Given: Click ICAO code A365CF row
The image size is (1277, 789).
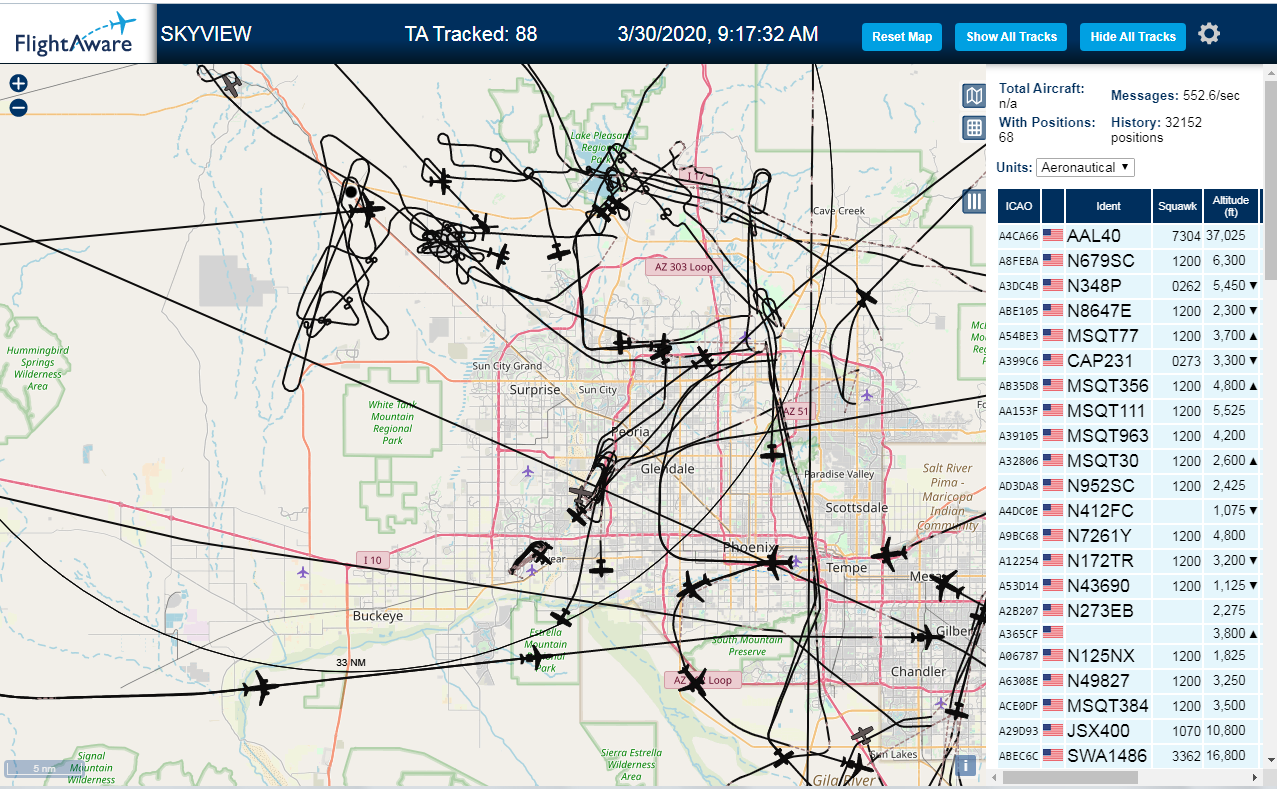Looking at the screenshot, I should click(1128, 633).
